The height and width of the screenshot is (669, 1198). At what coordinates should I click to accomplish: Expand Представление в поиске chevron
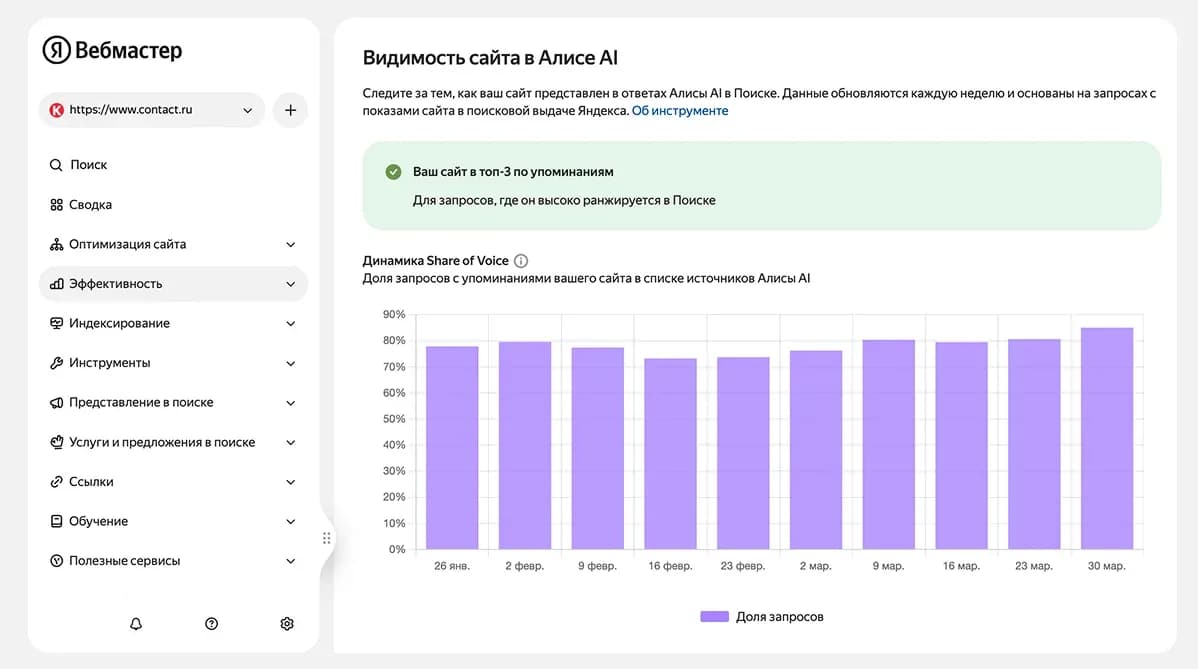pyautogui.click(x=290, y=403)
